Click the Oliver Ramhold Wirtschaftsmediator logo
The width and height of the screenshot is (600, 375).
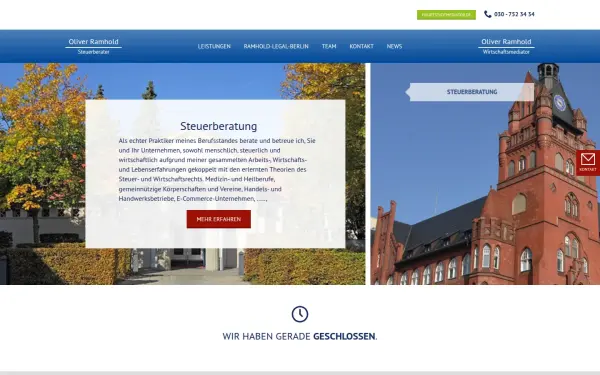tap(506, 46)
